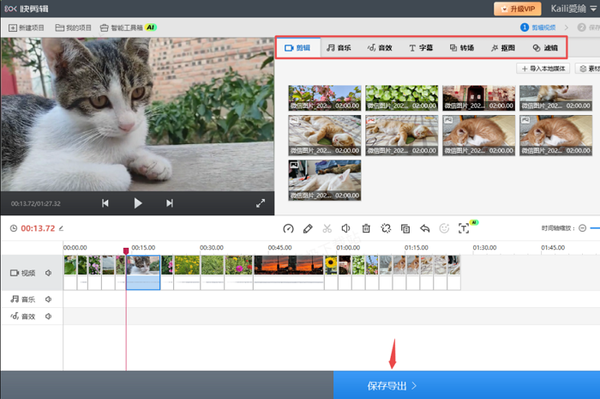
Task: Select the sunset clip on the timeline
Action: 289,272
